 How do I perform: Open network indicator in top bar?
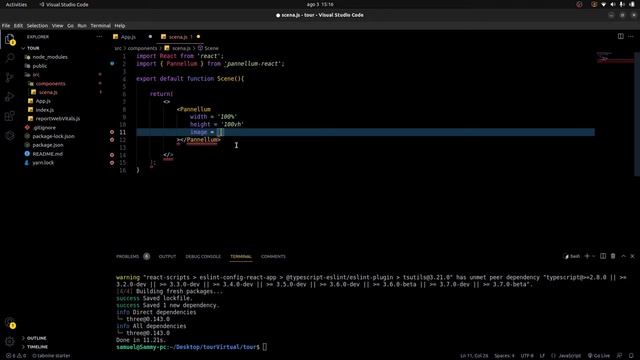click(x=603, y=4)
